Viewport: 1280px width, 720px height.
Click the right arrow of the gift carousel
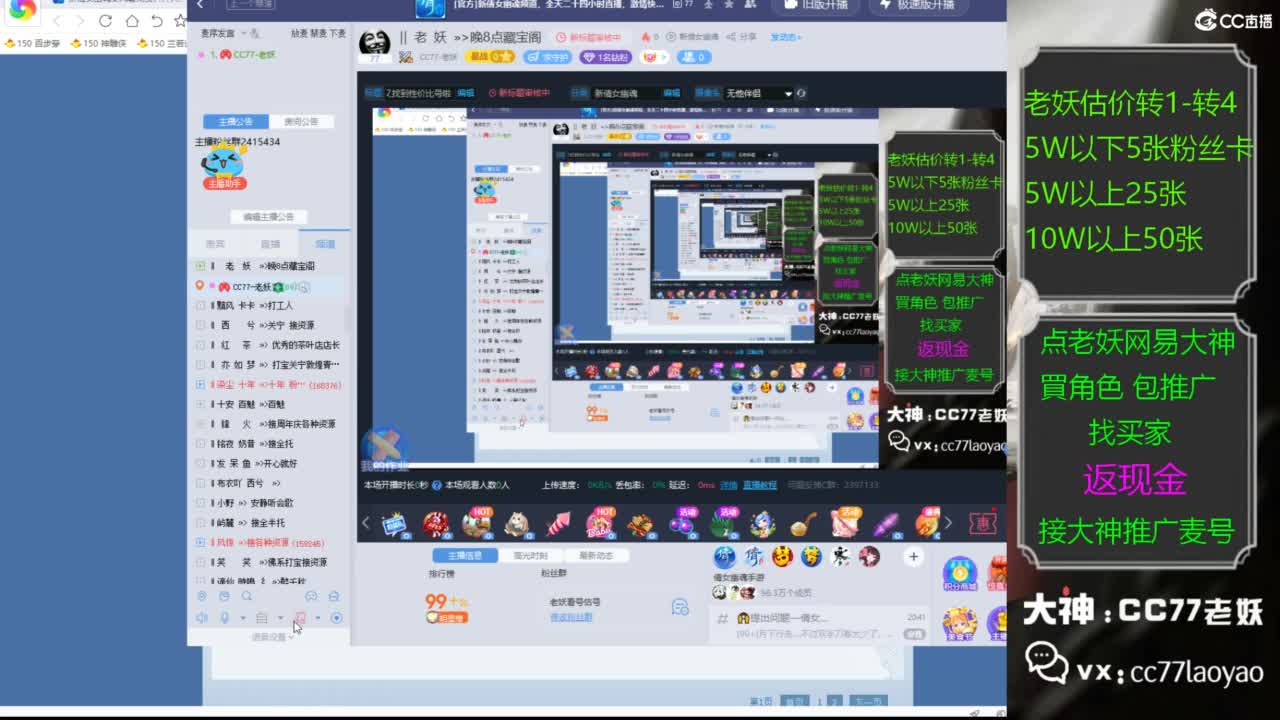(x=947, y=522)
